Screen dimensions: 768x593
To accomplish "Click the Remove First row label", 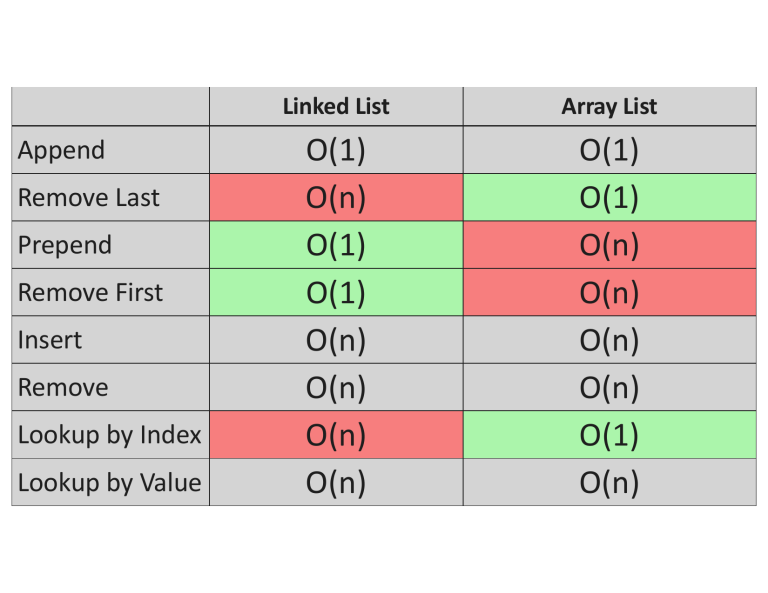I will point(90,293).
